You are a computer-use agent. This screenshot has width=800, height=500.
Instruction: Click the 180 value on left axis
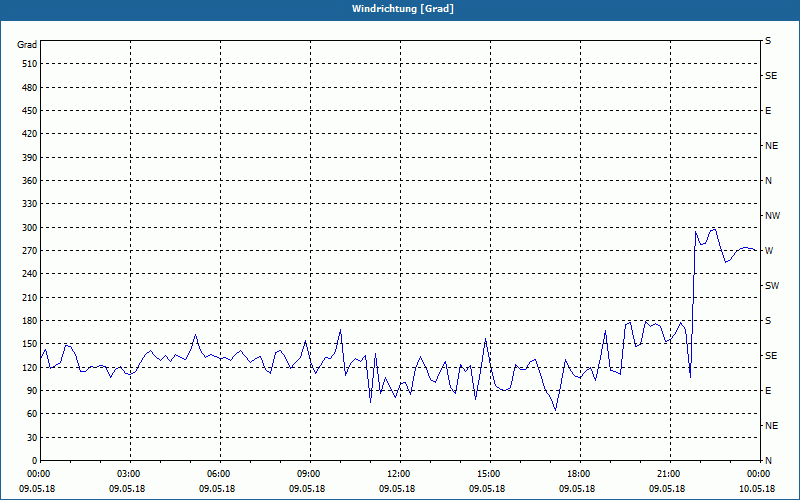point(29,321)
